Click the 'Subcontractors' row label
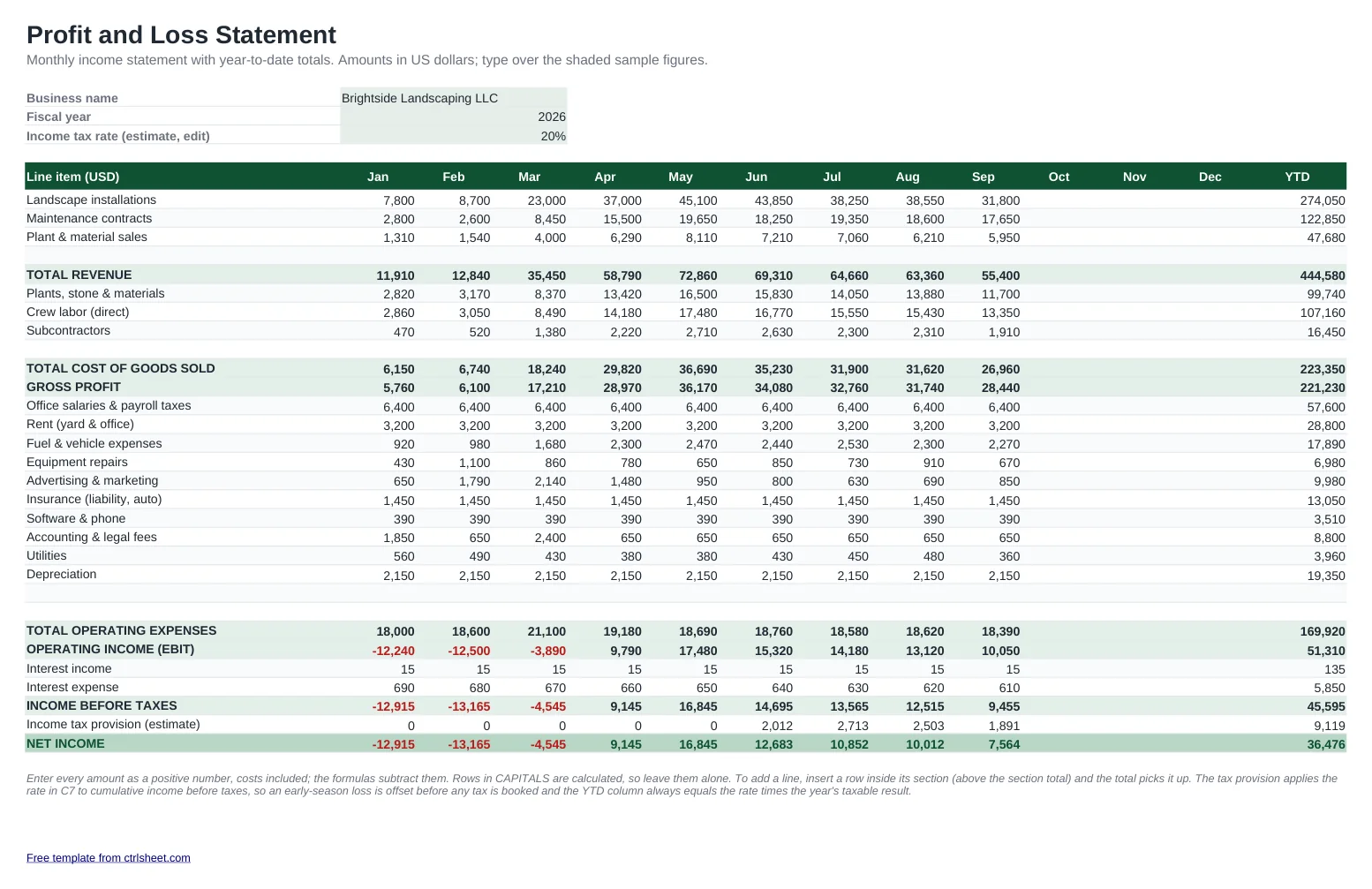The height and width of the screenshot is (889, 1372). coord(68,330)
